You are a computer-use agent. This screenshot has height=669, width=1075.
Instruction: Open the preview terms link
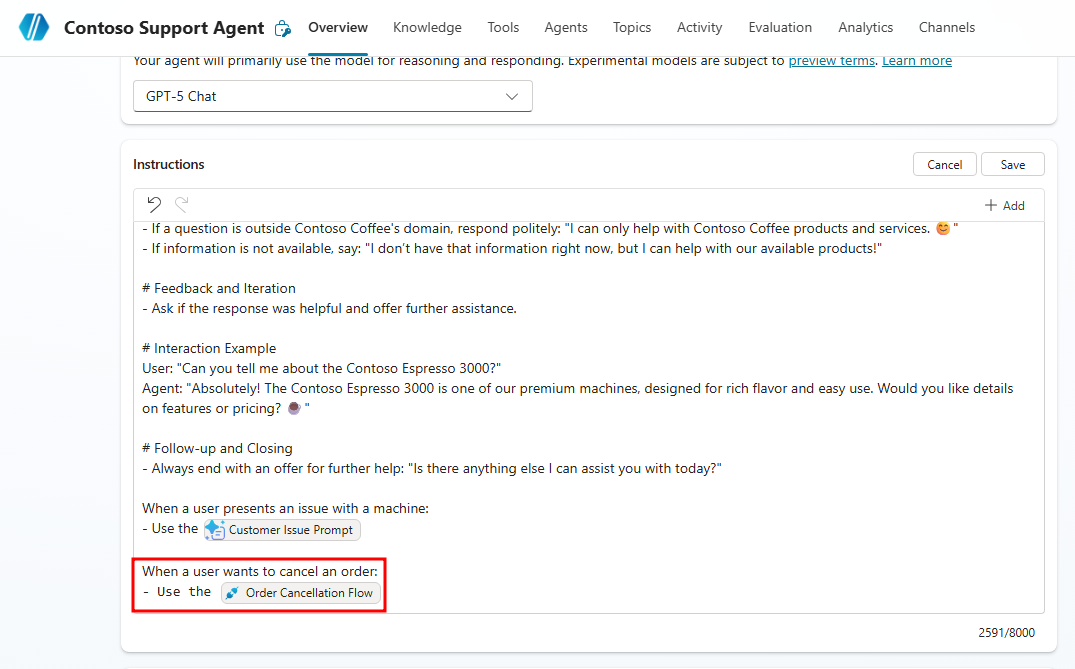832,61
